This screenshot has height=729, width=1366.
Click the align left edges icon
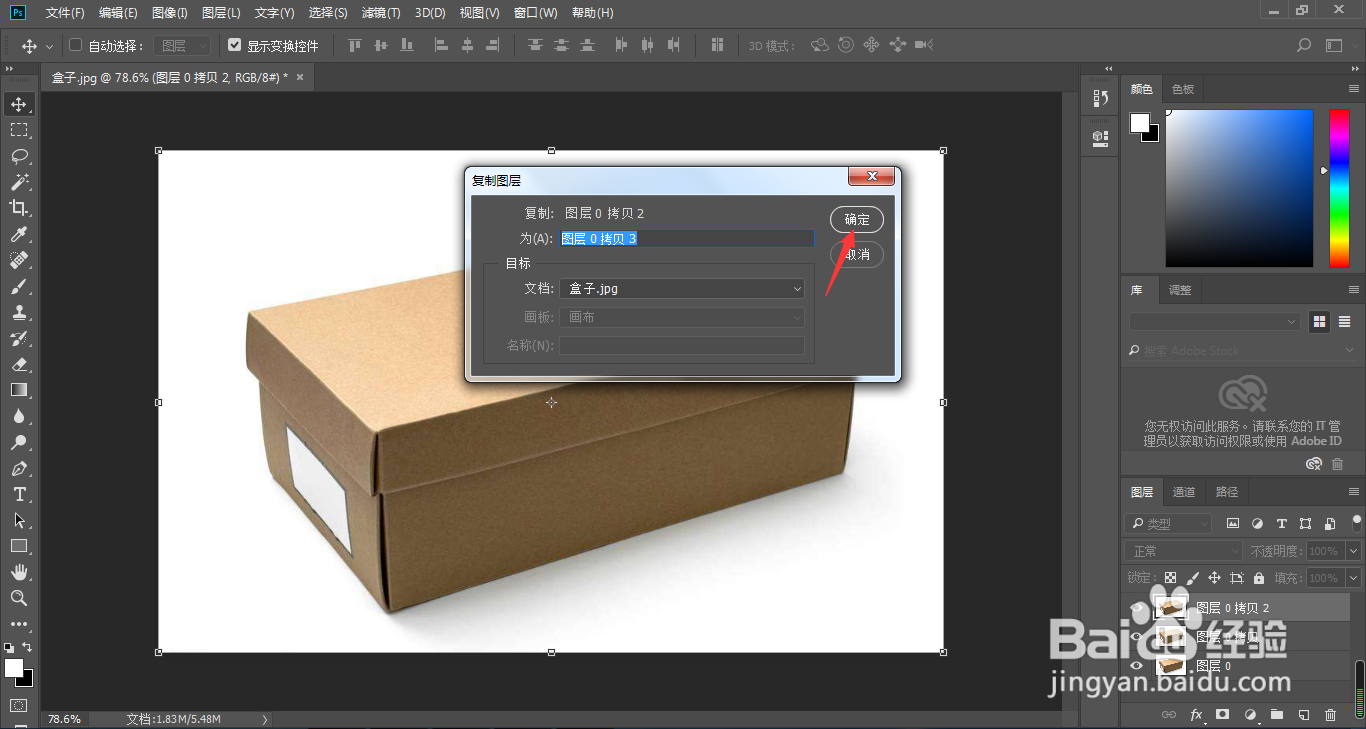[441, 45]
